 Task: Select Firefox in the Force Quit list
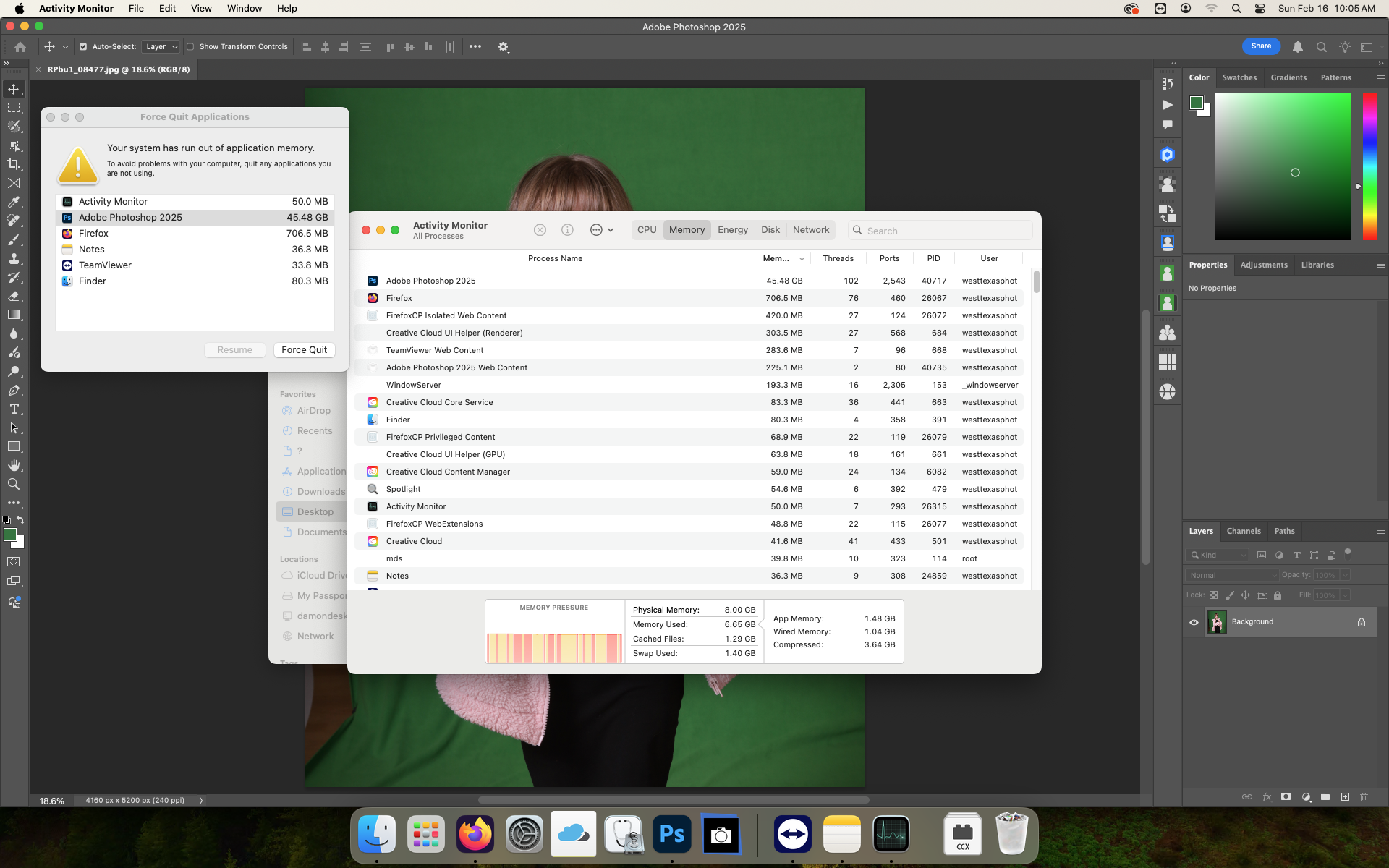[195, 234]
